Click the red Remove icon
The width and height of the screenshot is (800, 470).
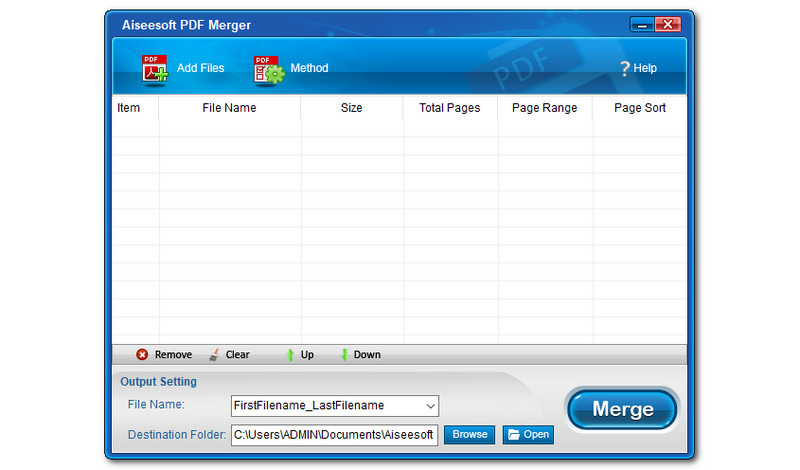(x=142, y=354)
